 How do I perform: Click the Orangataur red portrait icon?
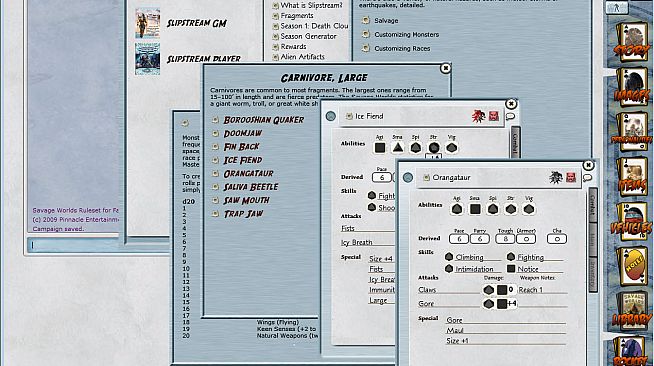coord(571,178)
